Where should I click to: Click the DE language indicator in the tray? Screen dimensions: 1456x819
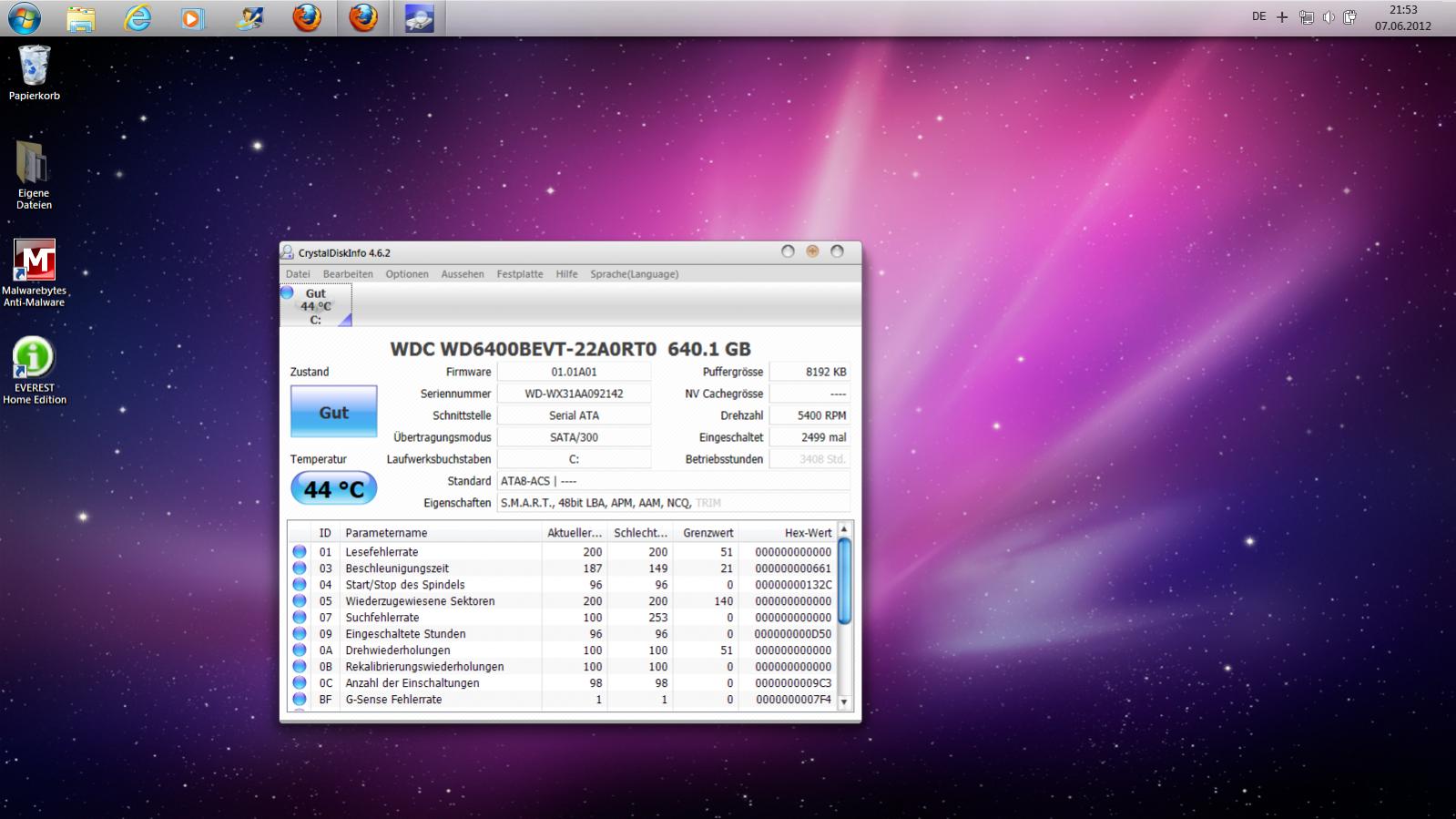pos(1259,16)
